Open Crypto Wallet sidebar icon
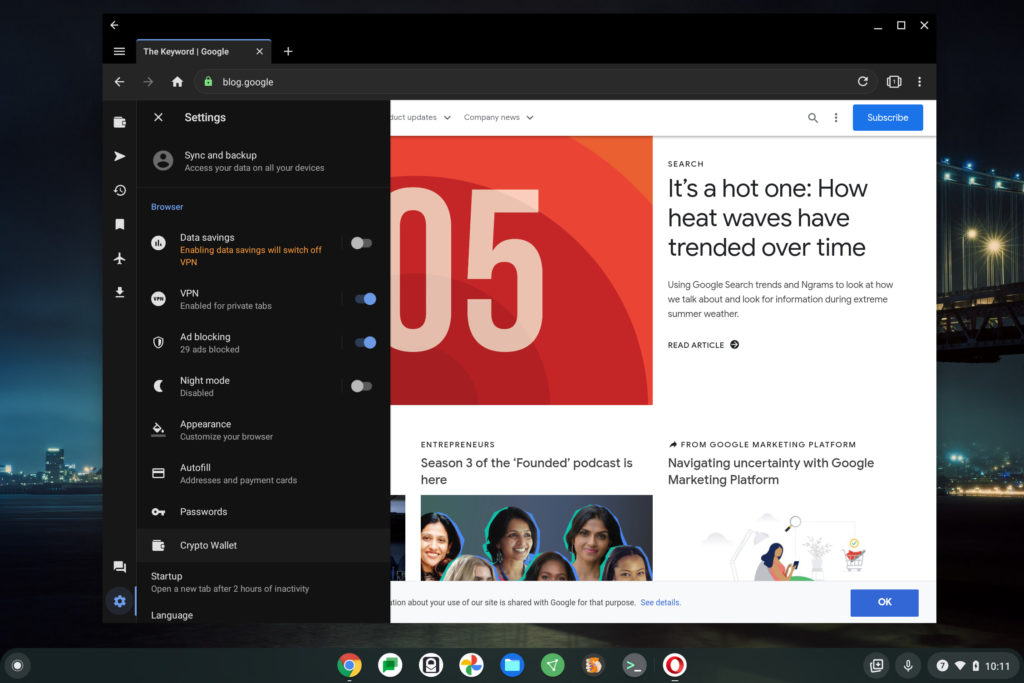The image size is (1024, 683). point(120,122)
